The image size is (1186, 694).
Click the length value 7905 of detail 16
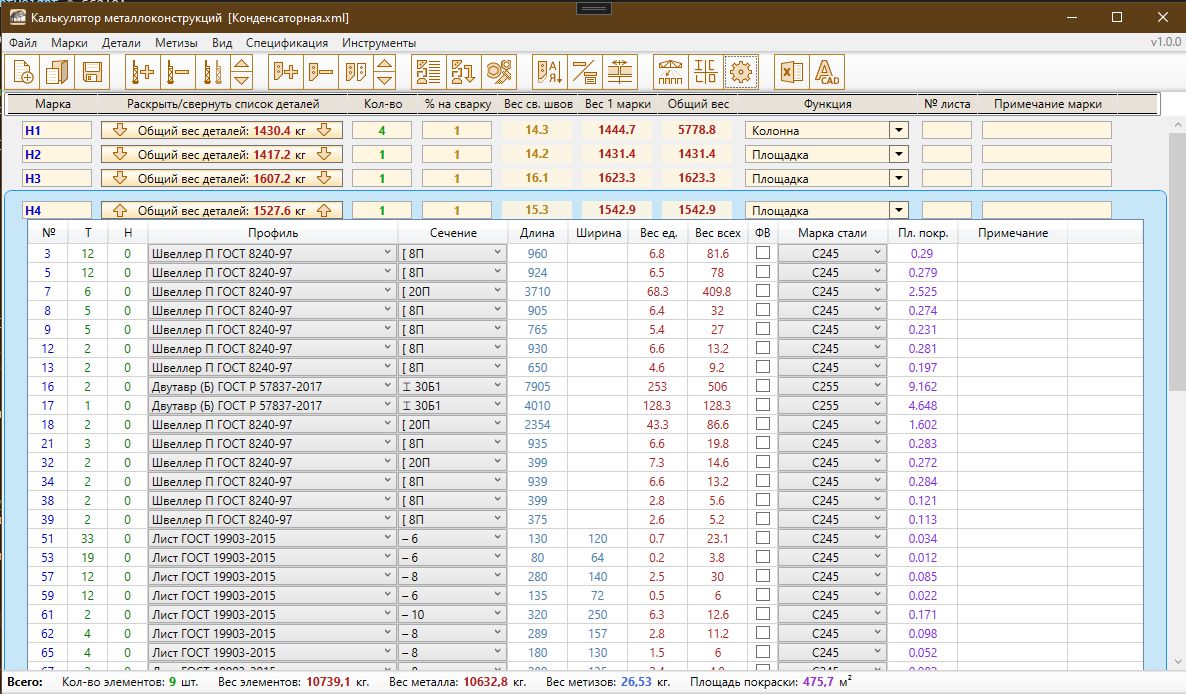[537, 386]
